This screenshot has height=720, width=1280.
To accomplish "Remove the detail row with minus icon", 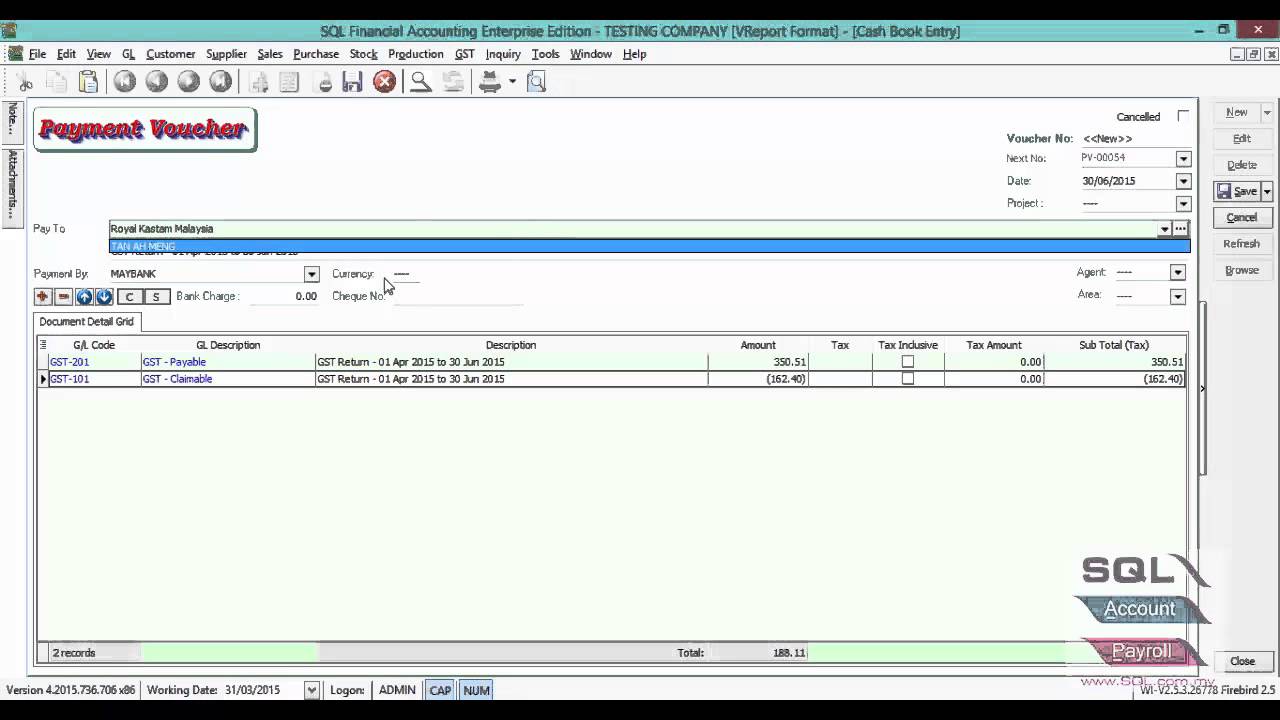I will 63,297.
